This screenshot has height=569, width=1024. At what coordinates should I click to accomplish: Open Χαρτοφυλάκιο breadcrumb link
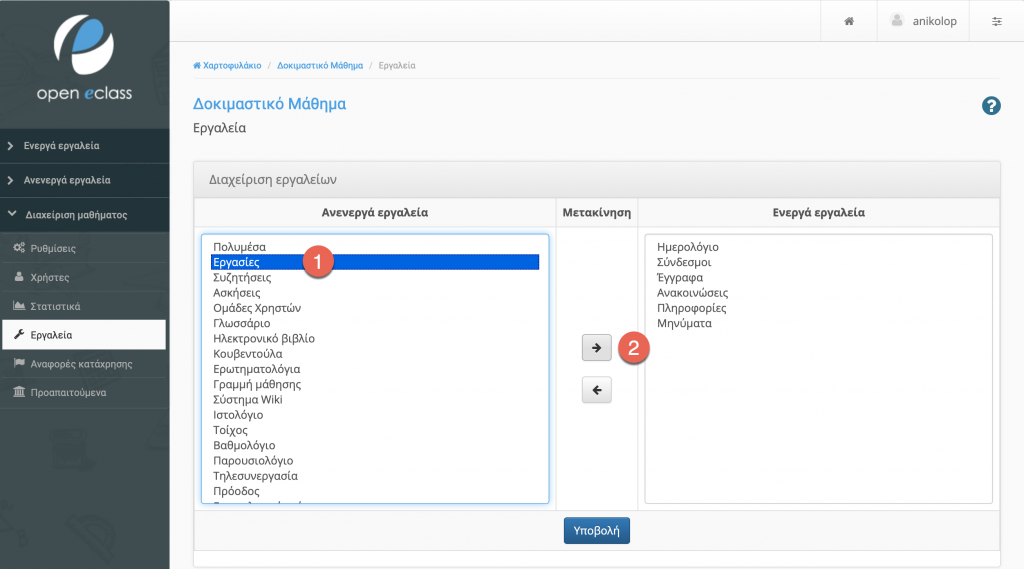coord(227,65)
